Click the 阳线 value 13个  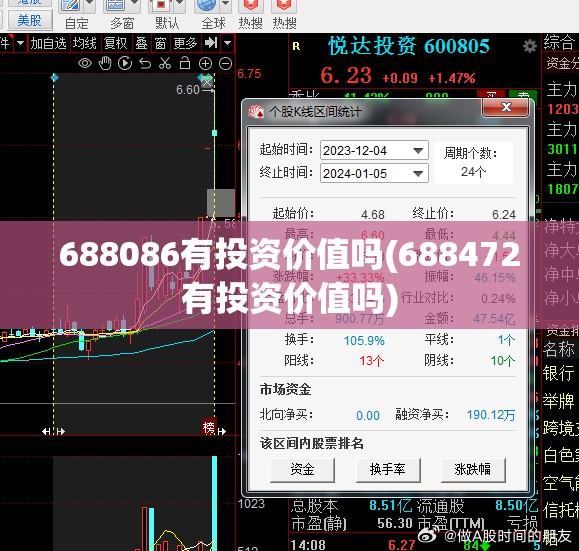click(x=372, y=361)
